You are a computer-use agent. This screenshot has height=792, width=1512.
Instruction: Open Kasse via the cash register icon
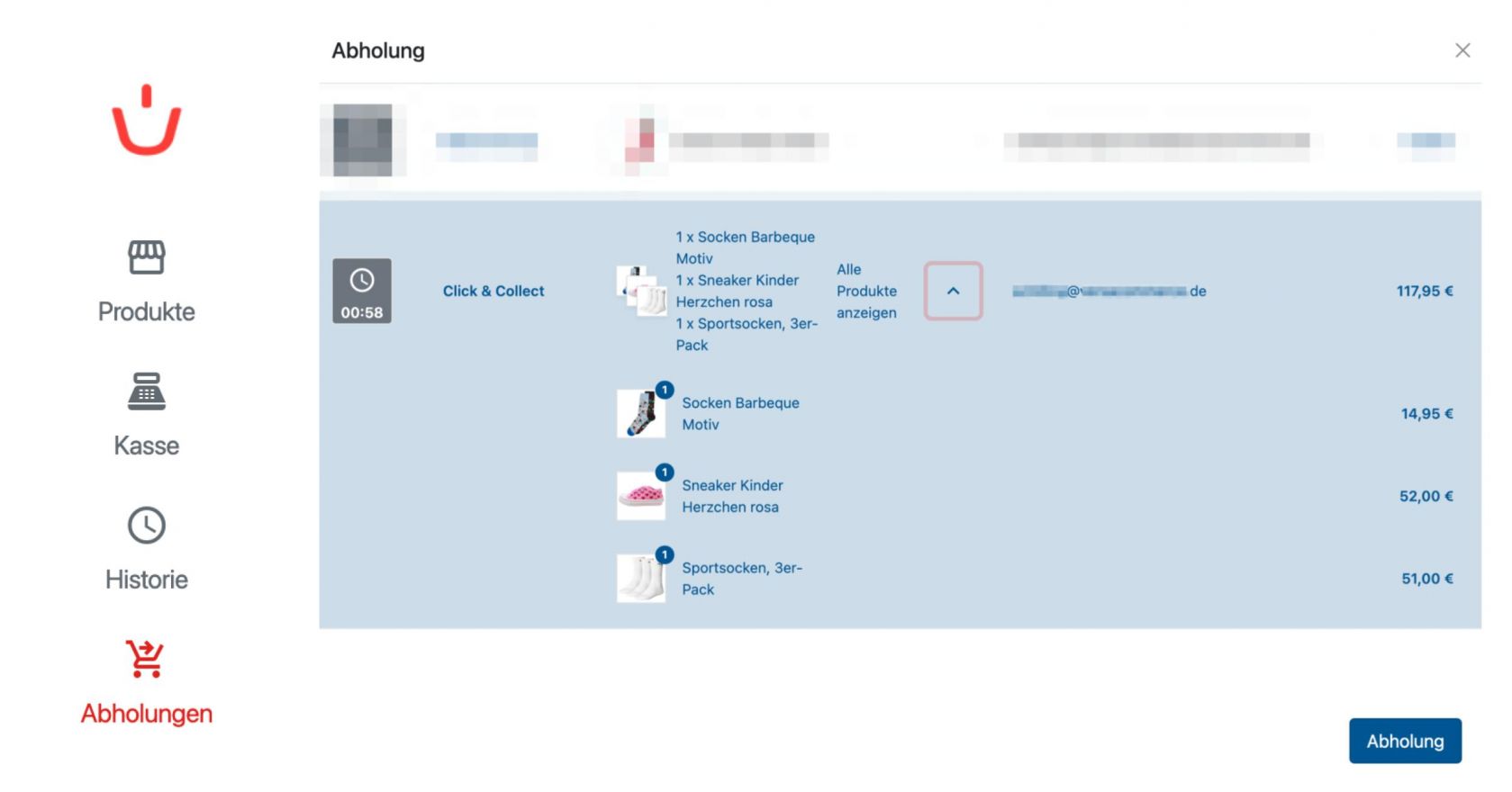point(147,391)
